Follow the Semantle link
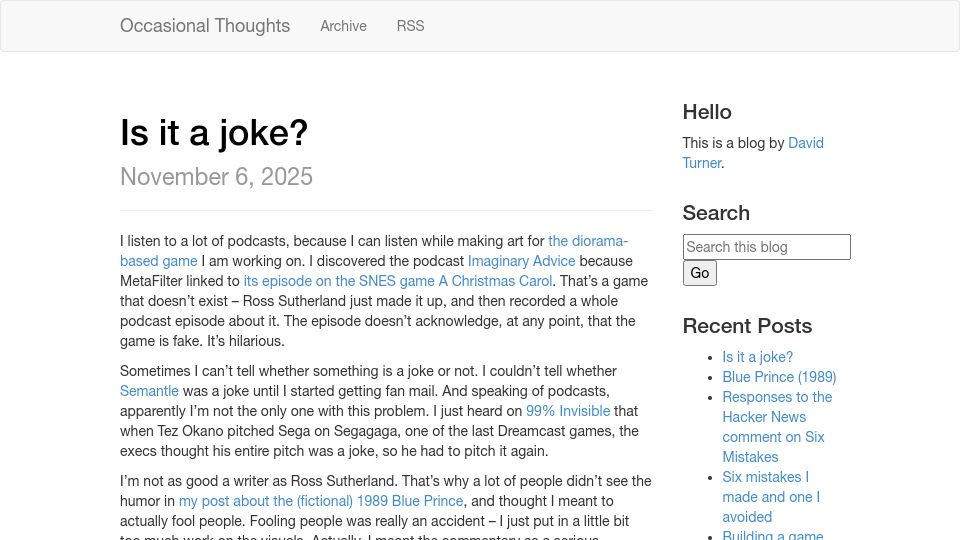Screen dimensions: 960x540 click(x=149, y=391)
